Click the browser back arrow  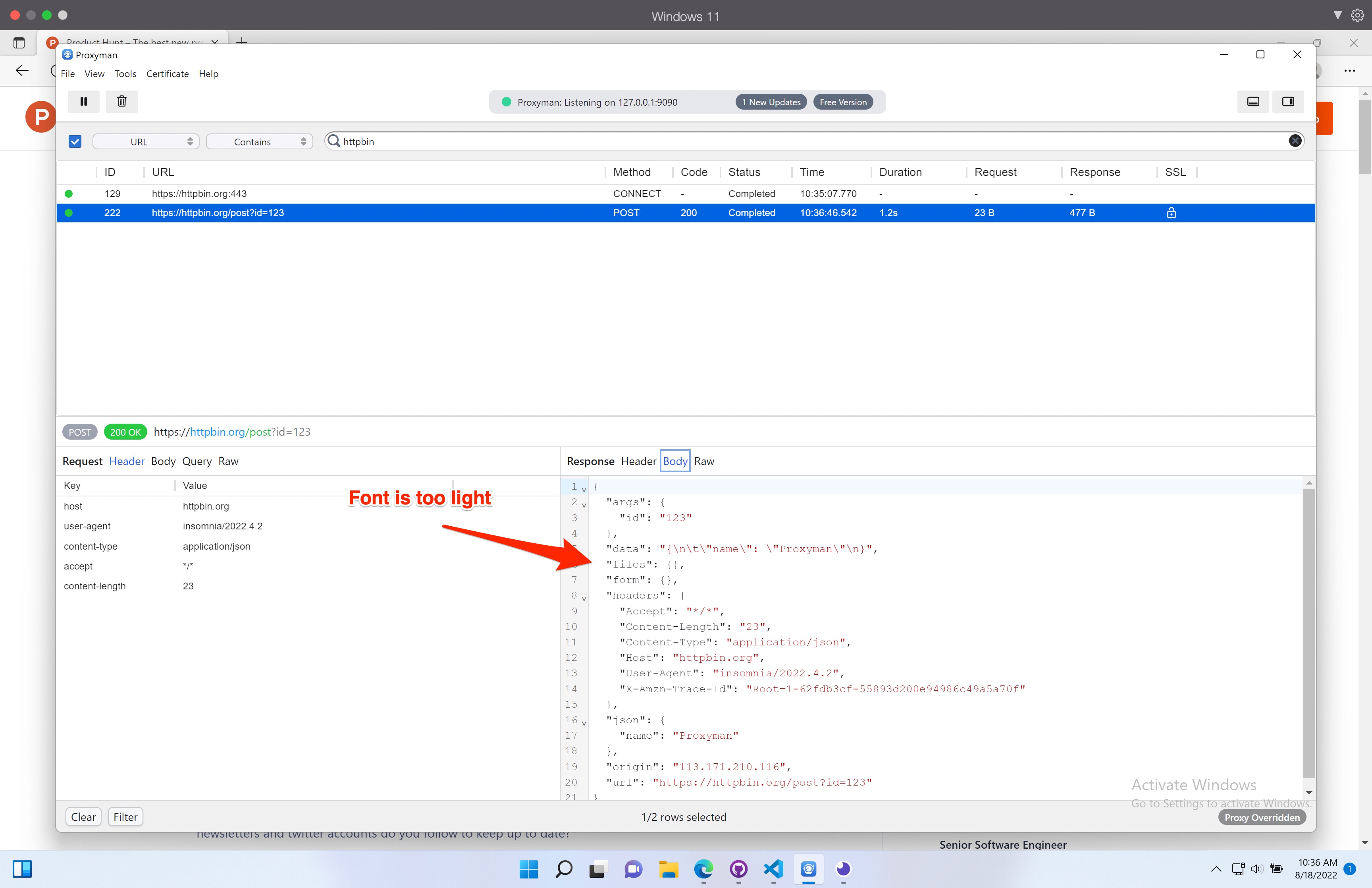pyautogui.click(x=21, y=70)
